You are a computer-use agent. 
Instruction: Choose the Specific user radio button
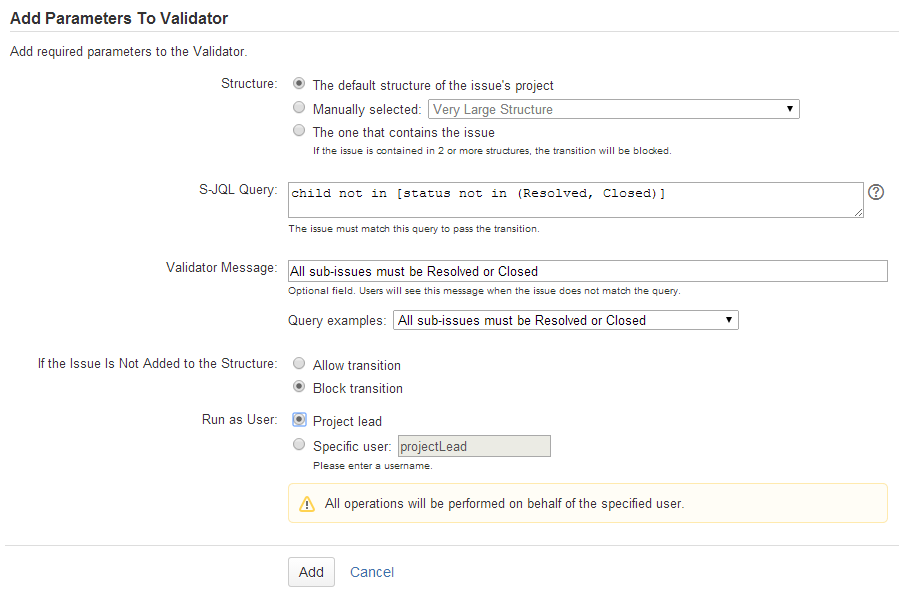[299, 445]
